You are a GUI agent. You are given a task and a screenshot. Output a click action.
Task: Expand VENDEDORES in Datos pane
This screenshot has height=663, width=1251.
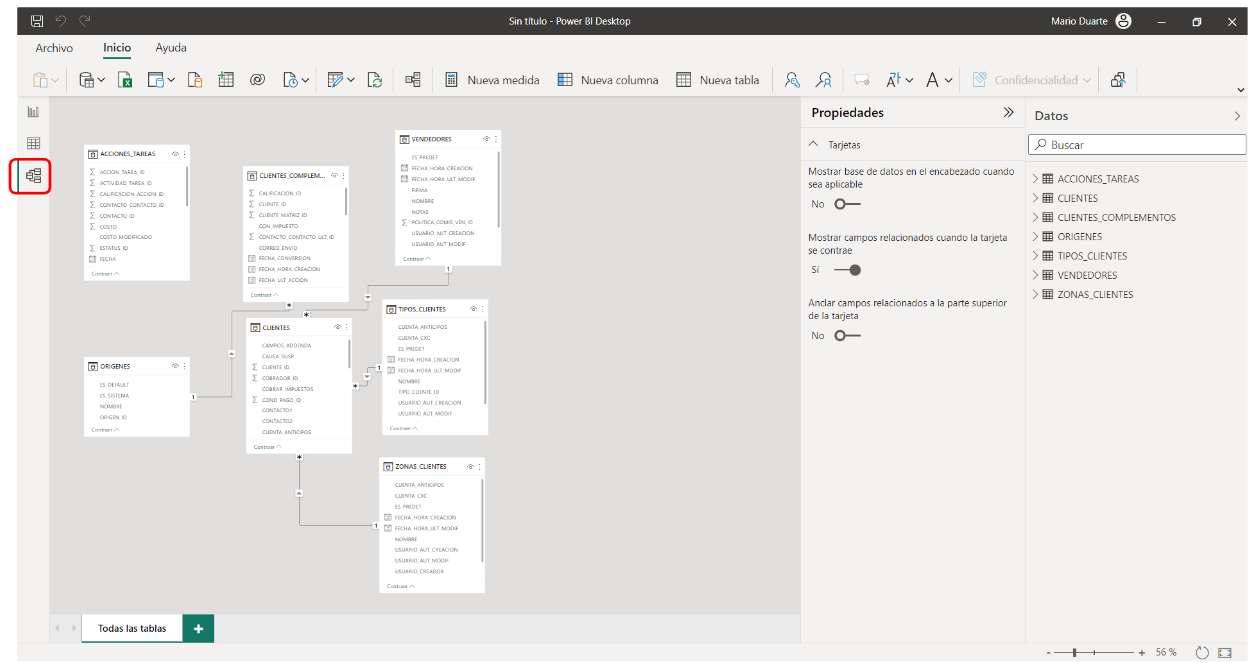pyautogui.click(x=1036, y=275)
